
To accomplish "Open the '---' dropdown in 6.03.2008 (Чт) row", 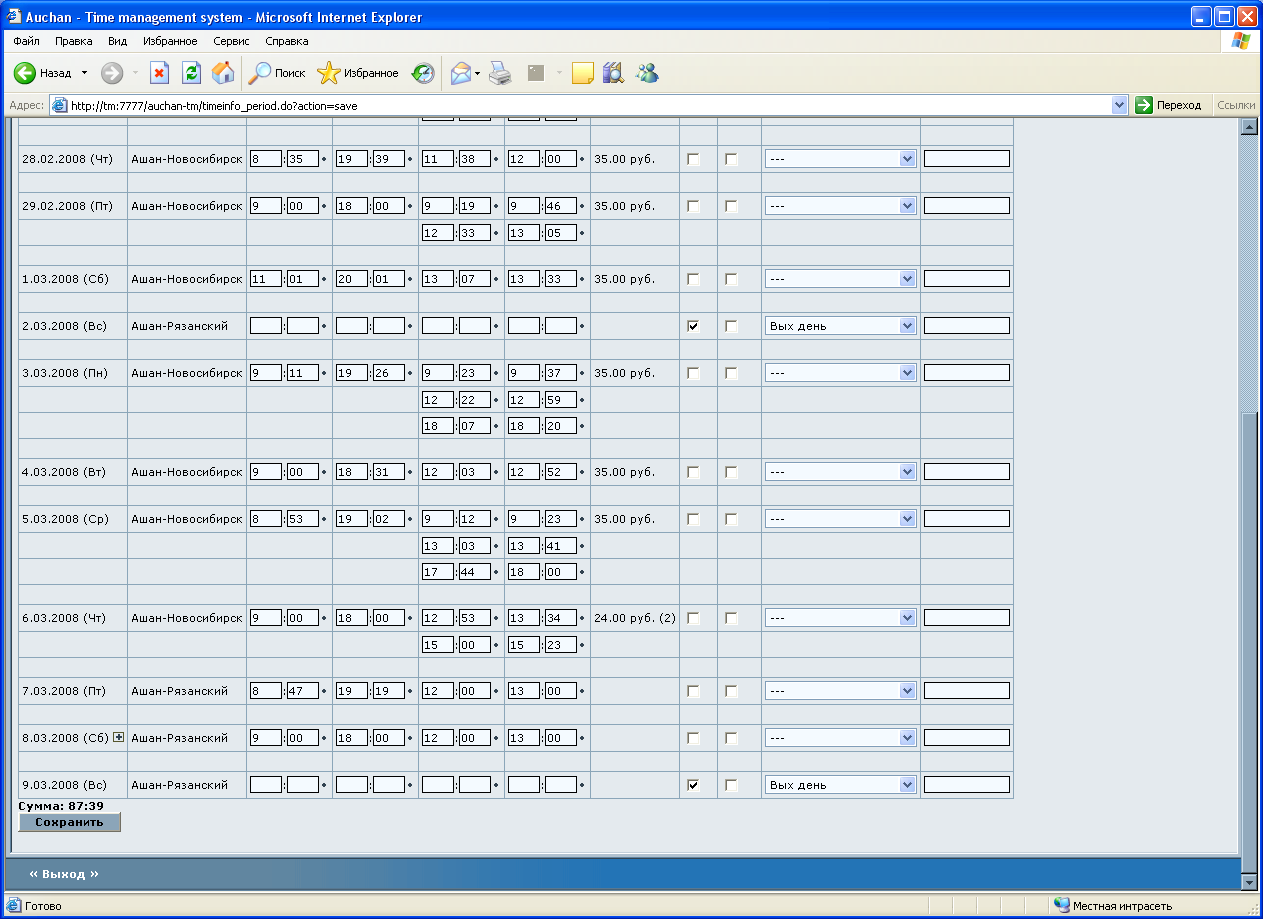I will point(840,618).
